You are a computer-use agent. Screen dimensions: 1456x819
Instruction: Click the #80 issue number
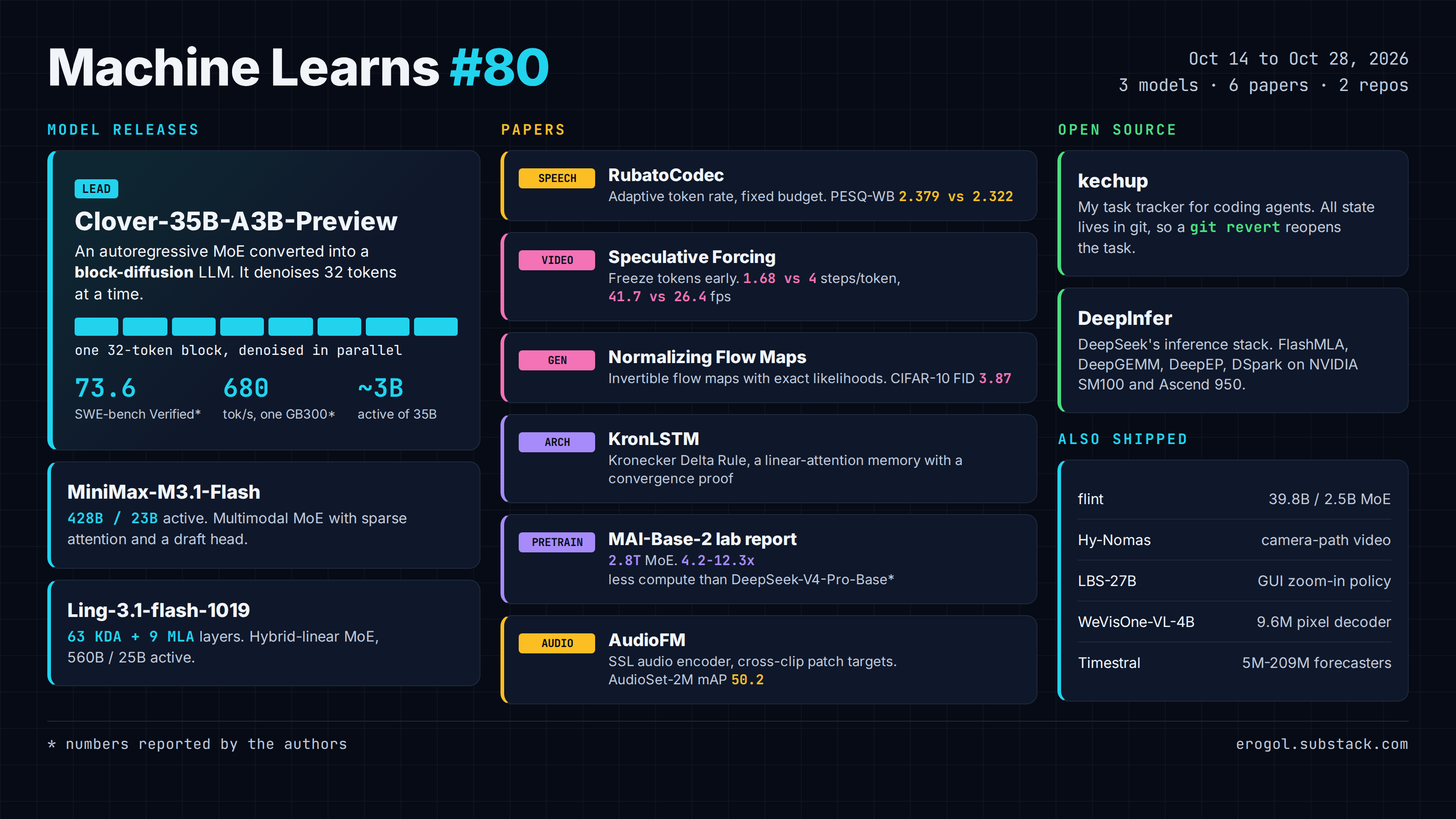[500, 67]
